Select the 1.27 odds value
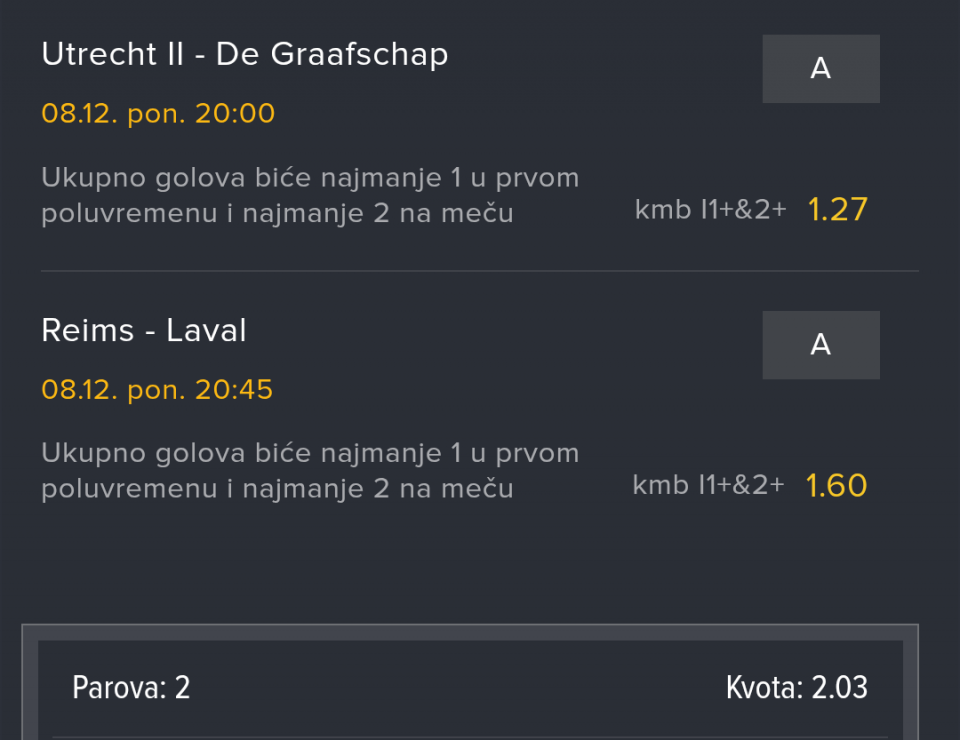Viewport: 960px width, 740px height. point(837,210)
